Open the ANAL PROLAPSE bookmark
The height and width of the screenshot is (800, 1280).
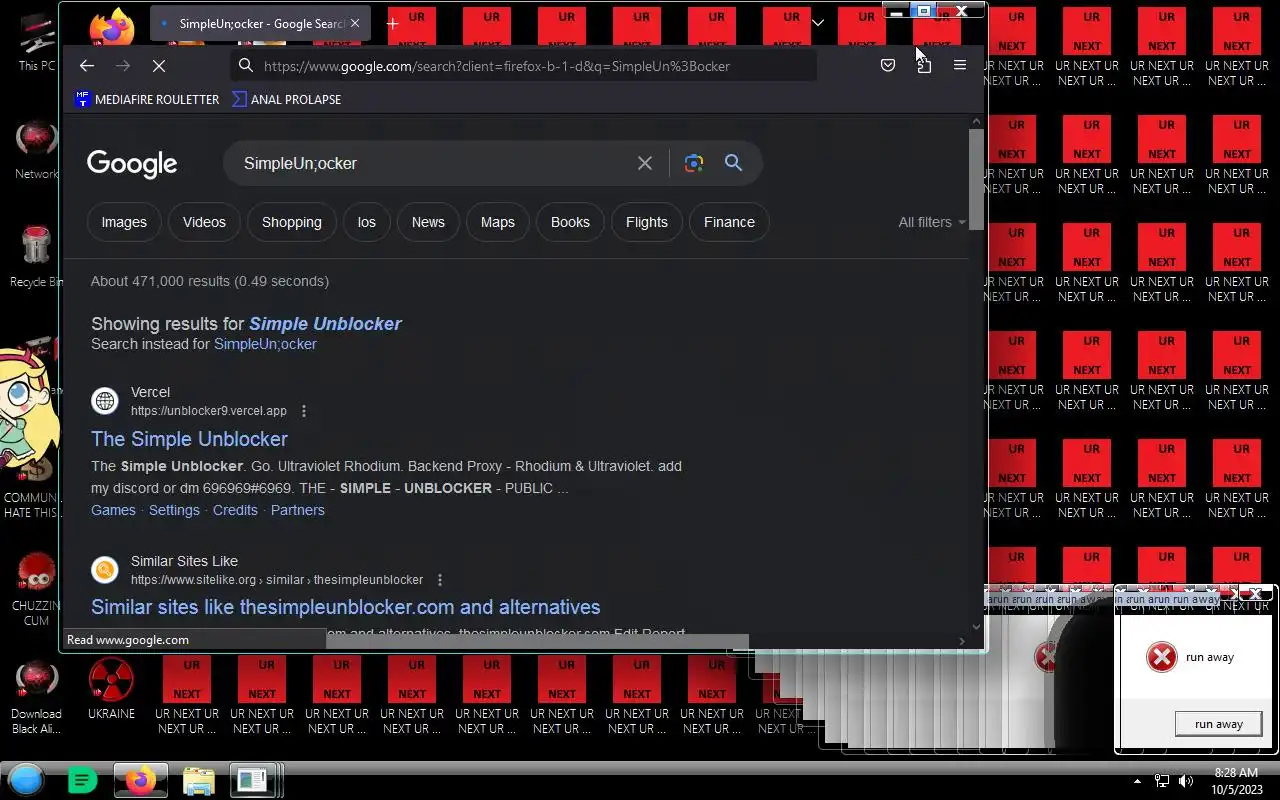tap(286, 99)
